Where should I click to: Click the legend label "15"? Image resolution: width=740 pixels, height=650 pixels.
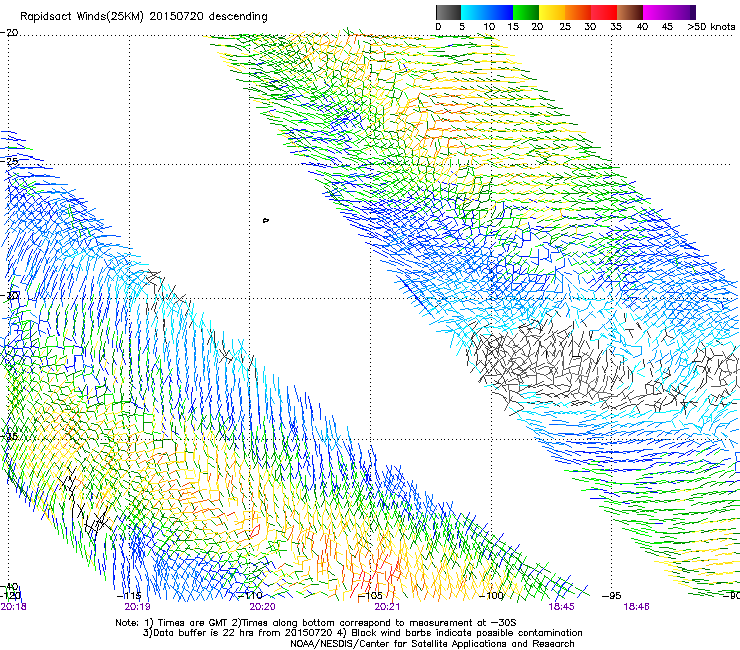point(513,27)
